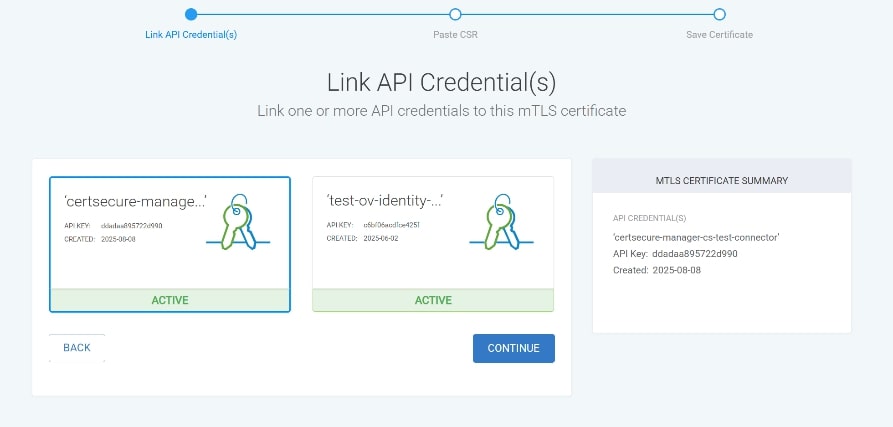
Task: Click 'certsecure-manager-cs-test-connector' in the summary
Action: tap(696, 237)
